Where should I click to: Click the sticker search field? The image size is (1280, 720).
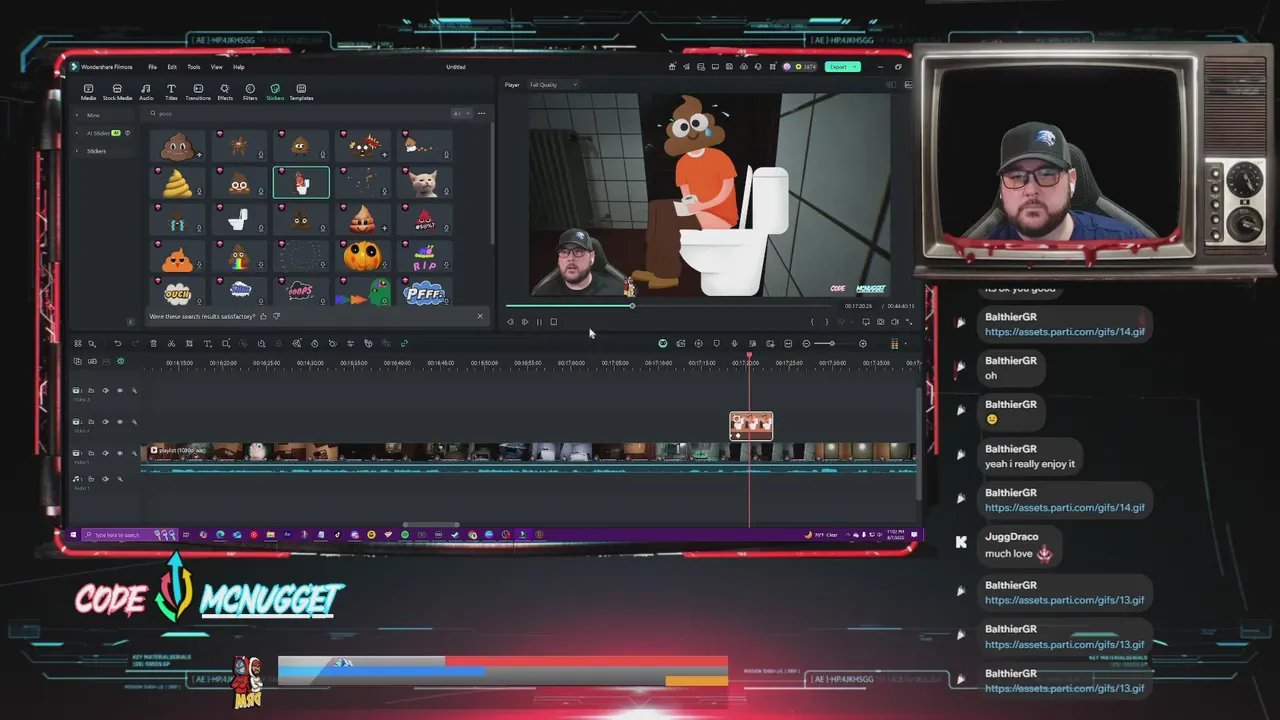click(x=296, y=113)
